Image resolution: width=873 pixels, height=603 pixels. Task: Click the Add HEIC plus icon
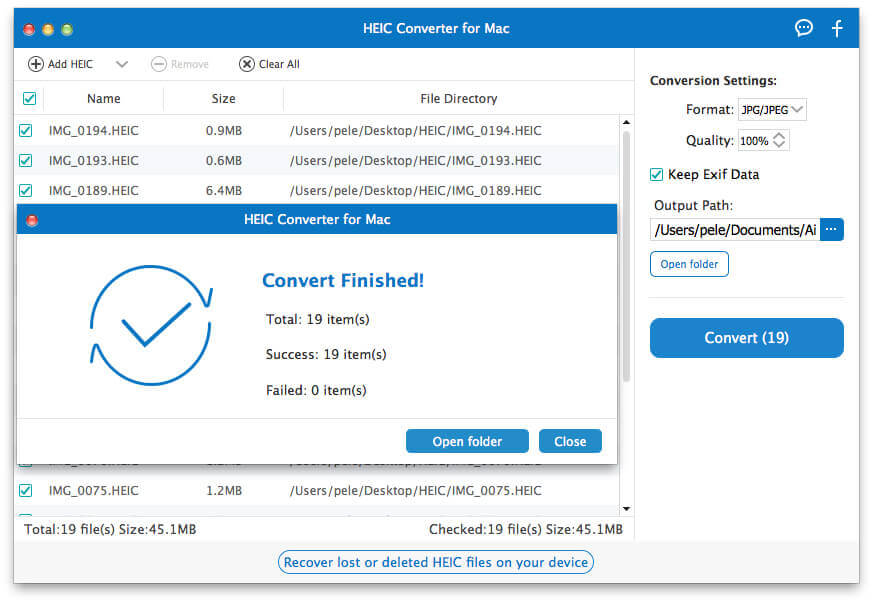(x=36, y=64)
